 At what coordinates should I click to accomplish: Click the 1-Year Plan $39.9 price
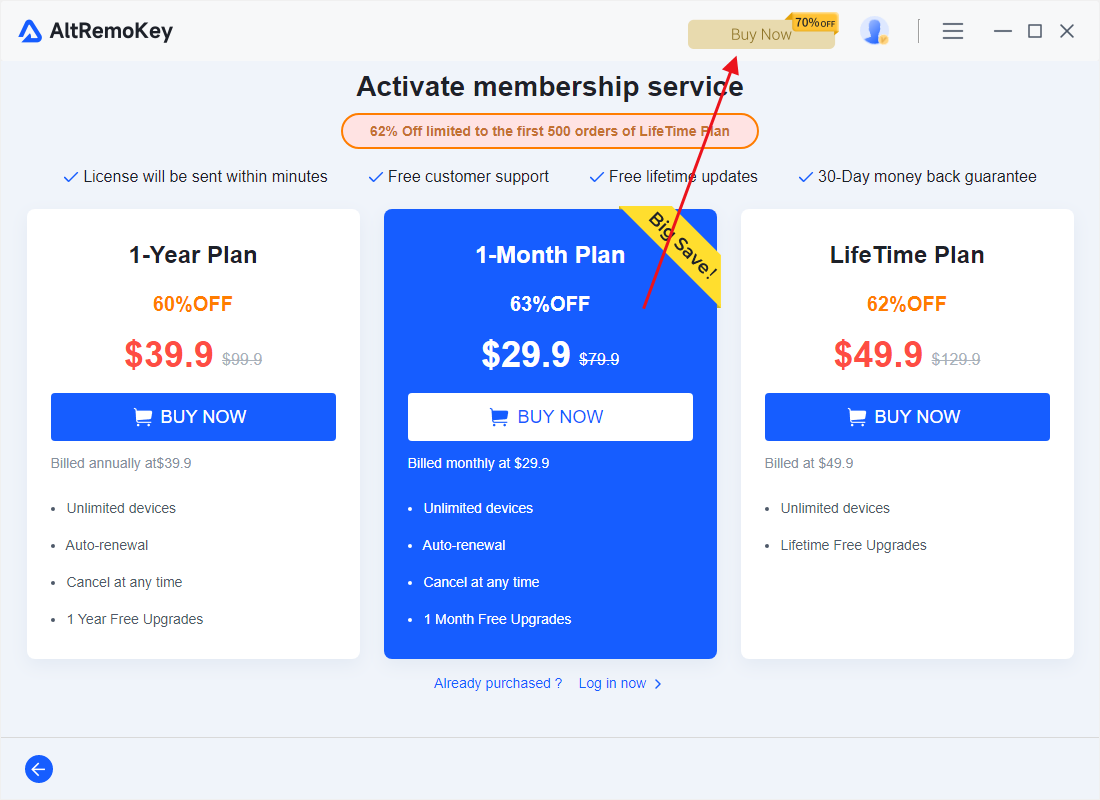(x=169, y=354)
